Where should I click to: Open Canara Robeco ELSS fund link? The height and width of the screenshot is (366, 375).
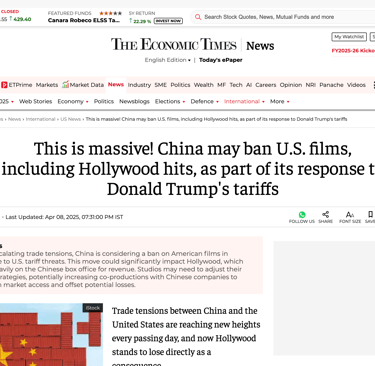[x=84, y=20]
